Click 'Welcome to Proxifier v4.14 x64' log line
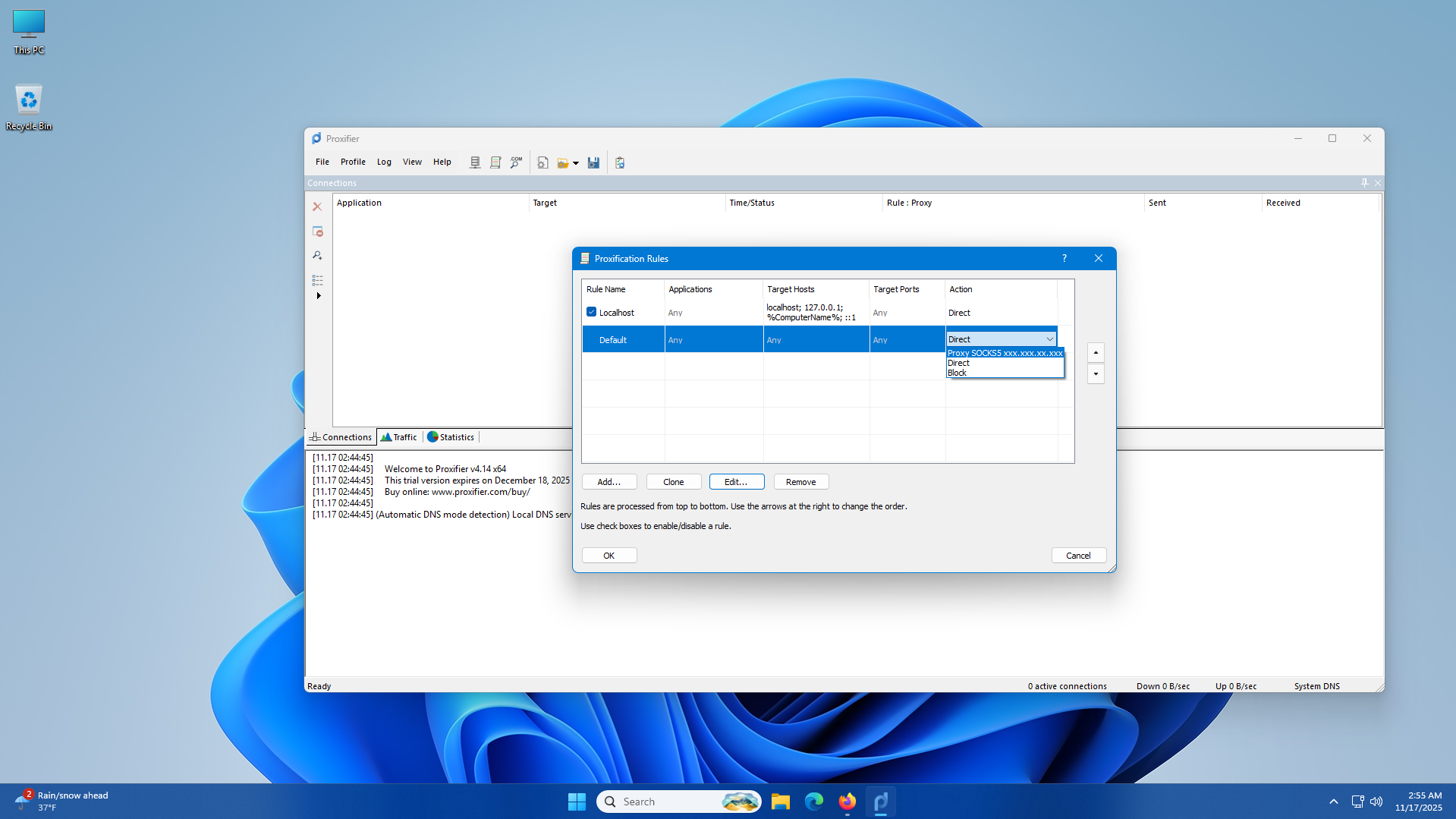Screen dimensions: 1456x819 [445, 469]
